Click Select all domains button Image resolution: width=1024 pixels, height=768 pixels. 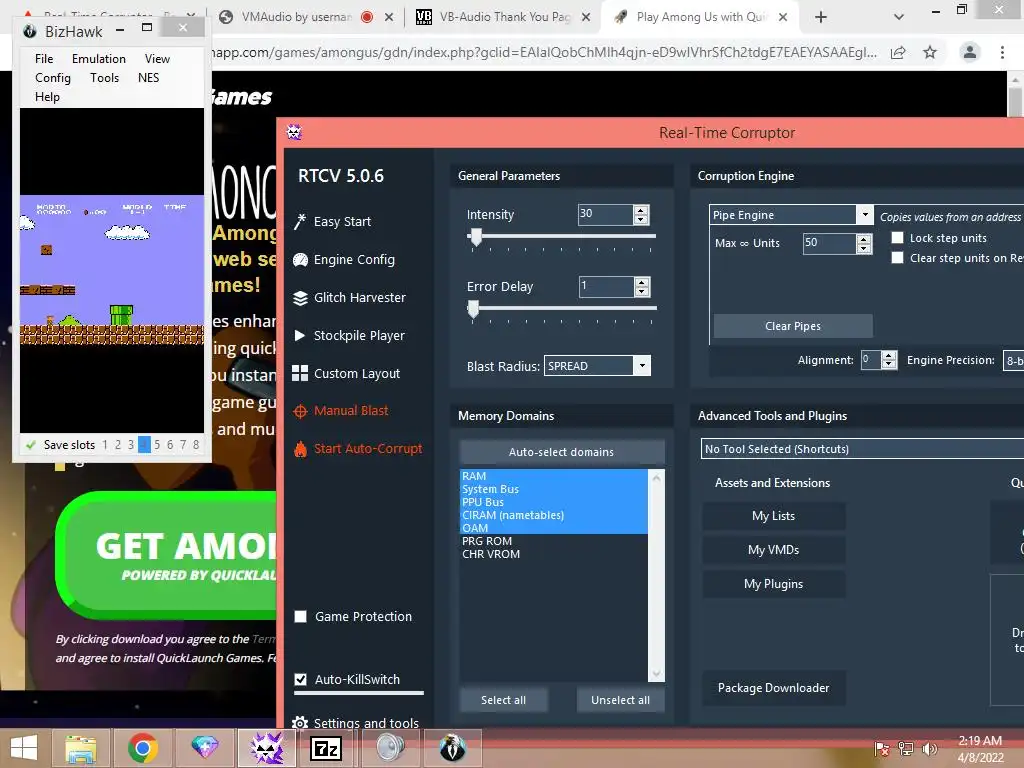(504, 700)
